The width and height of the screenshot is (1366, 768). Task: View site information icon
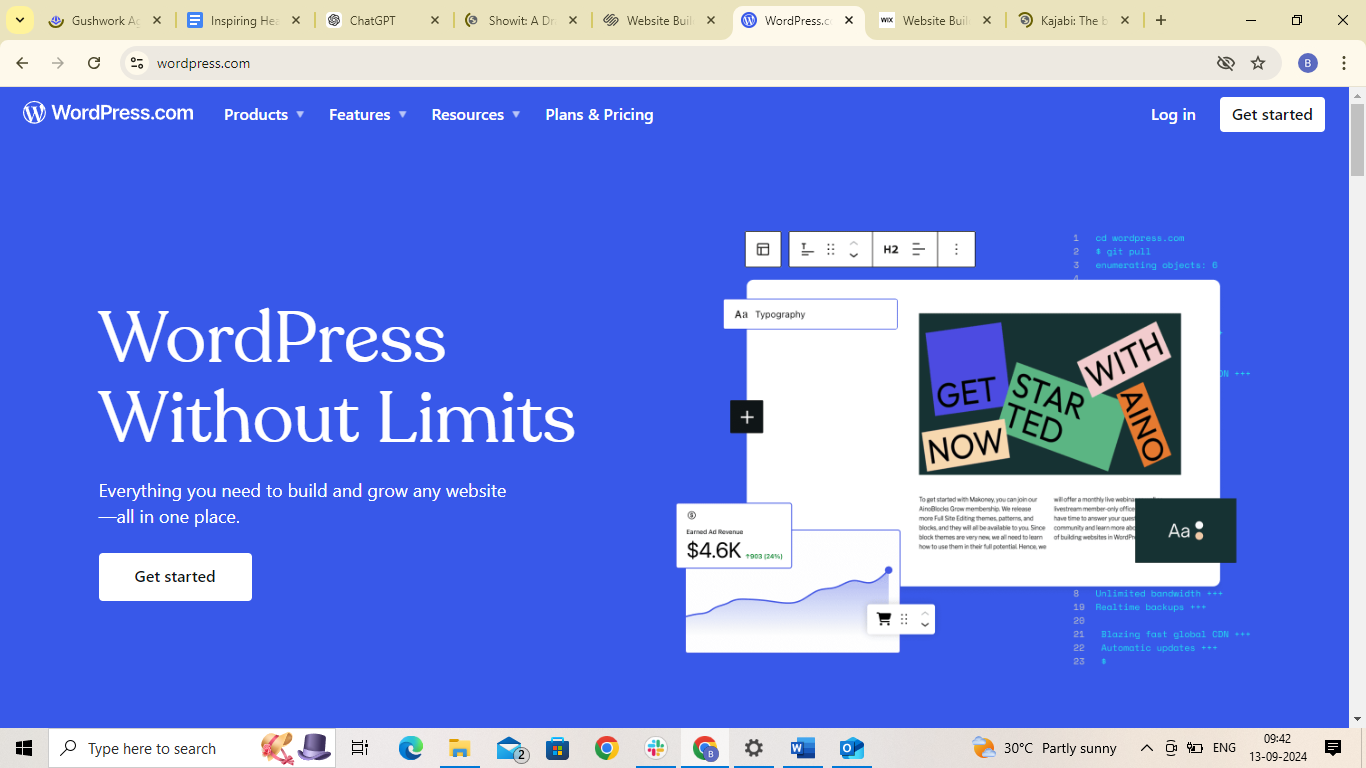tap(137, 63)
